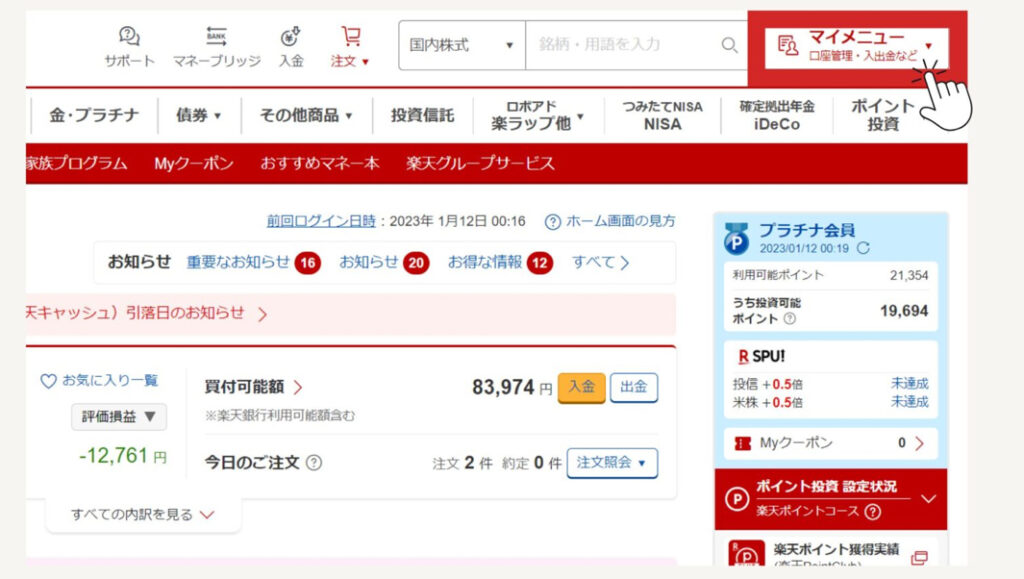Open the 投信 +0.5倍 未達成 link
This screenshot has height=579, width=1024.
pyautogui.click(x=910, y=383)
